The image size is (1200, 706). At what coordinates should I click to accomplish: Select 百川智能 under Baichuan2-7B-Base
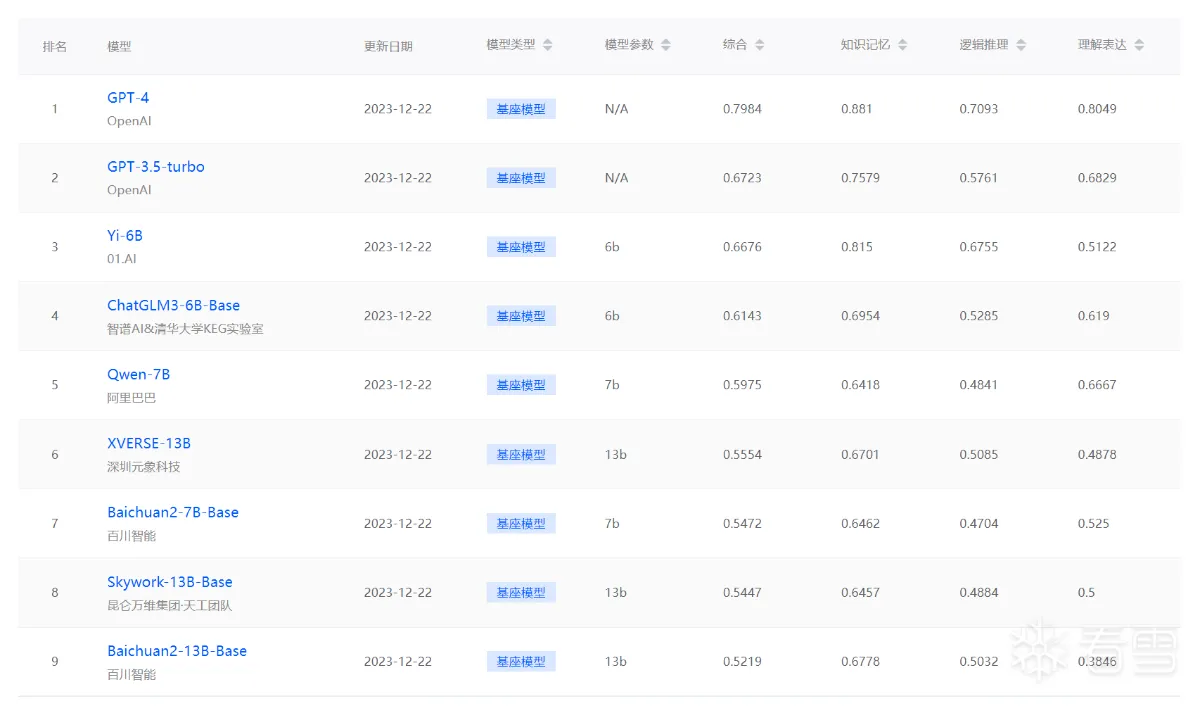click(131, 536)
